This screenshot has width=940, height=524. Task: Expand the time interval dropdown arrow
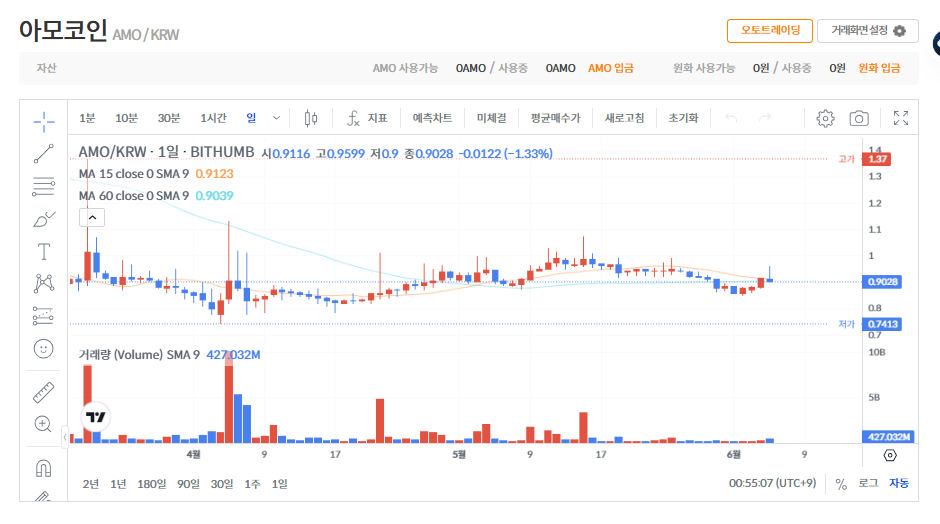276,118
